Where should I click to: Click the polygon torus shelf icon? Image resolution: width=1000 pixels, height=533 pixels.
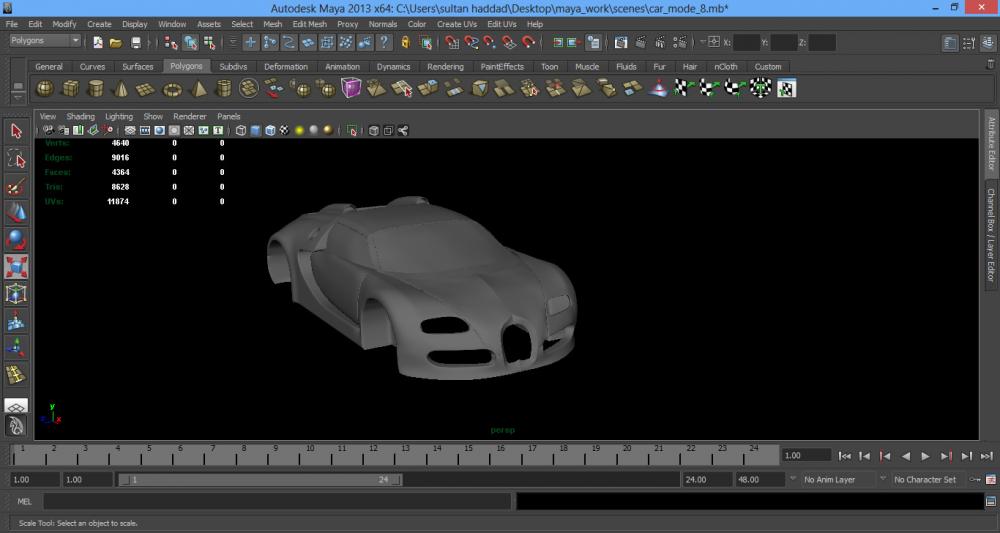172,89
